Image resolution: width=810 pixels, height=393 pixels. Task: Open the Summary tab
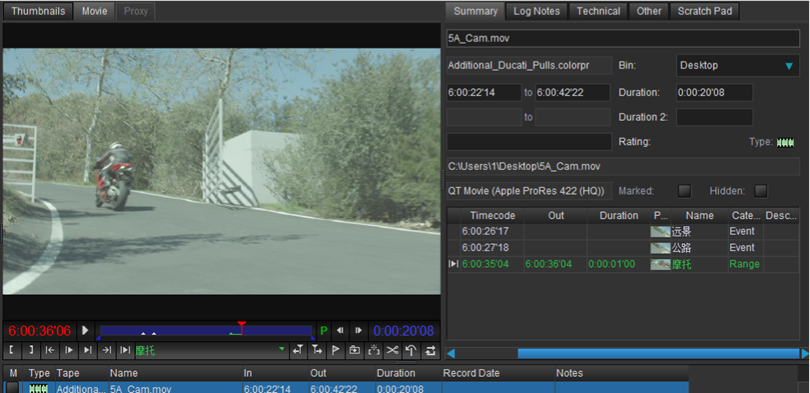click(475, 11)
